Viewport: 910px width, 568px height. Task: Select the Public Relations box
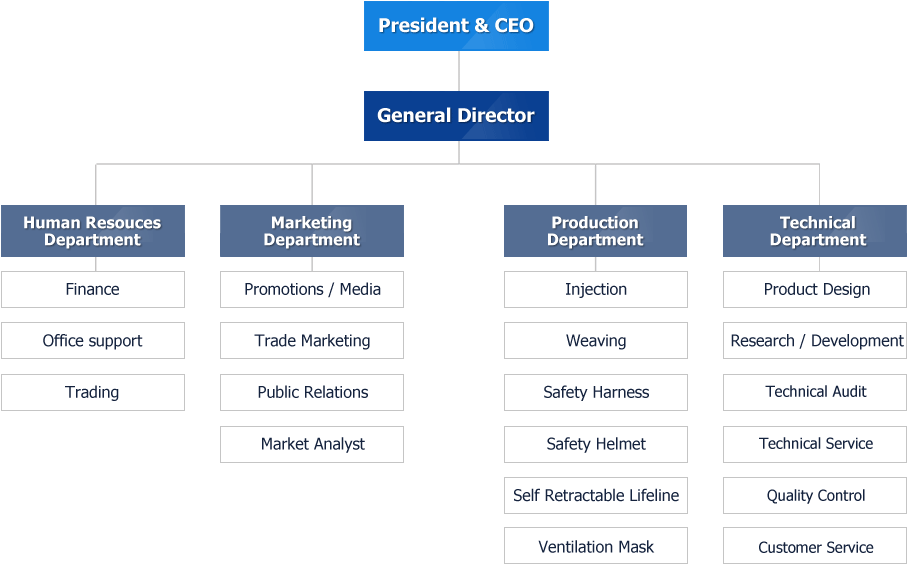coord(312,392)
